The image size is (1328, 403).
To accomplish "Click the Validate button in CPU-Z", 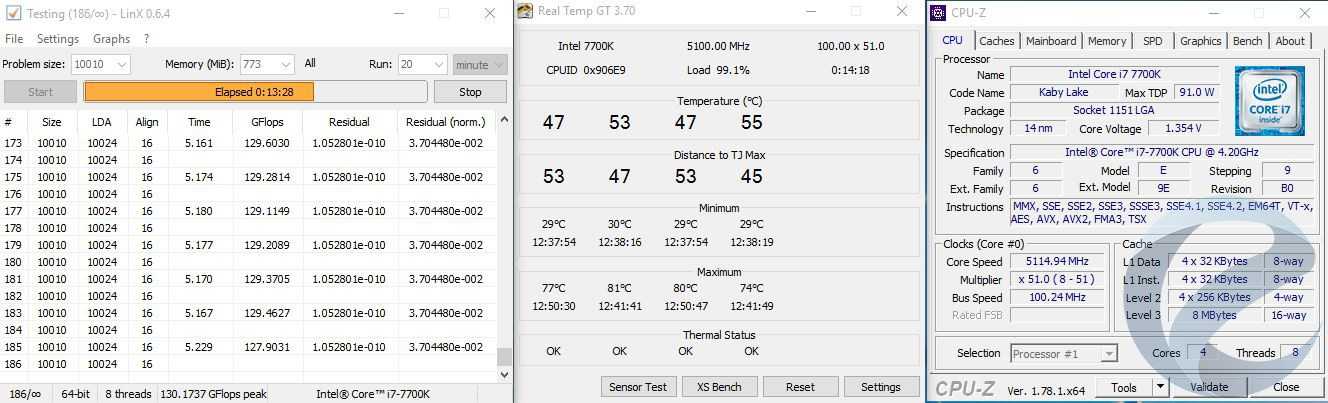I will pos(1209,387).
